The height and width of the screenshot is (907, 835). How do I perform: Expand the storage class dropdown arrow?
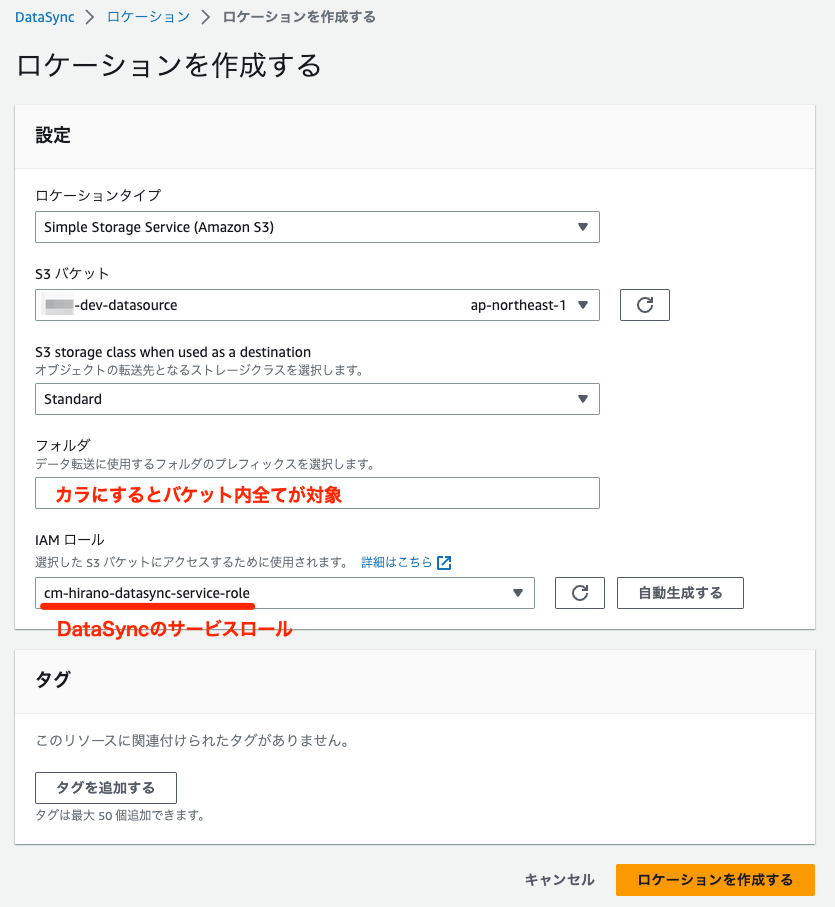(585, 399)
